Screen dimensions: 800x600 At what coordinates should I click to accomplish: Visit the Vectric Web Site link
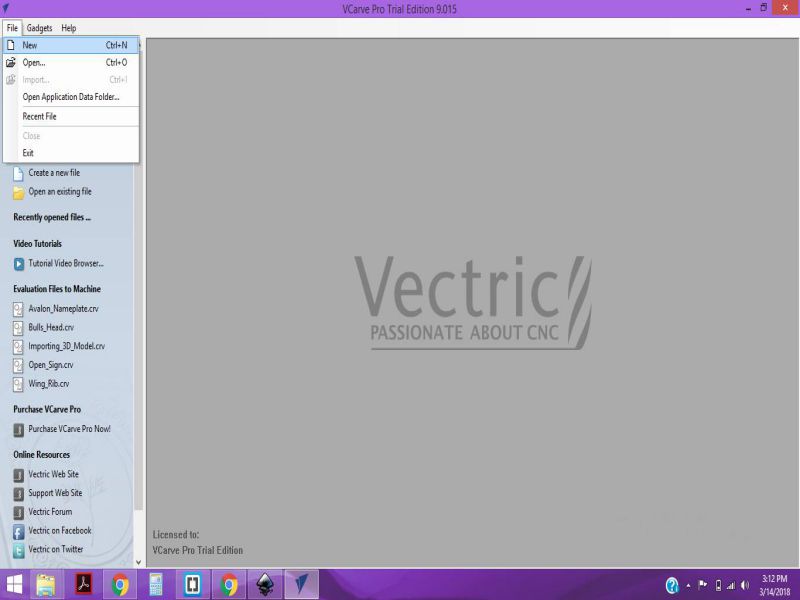[54, 474]
